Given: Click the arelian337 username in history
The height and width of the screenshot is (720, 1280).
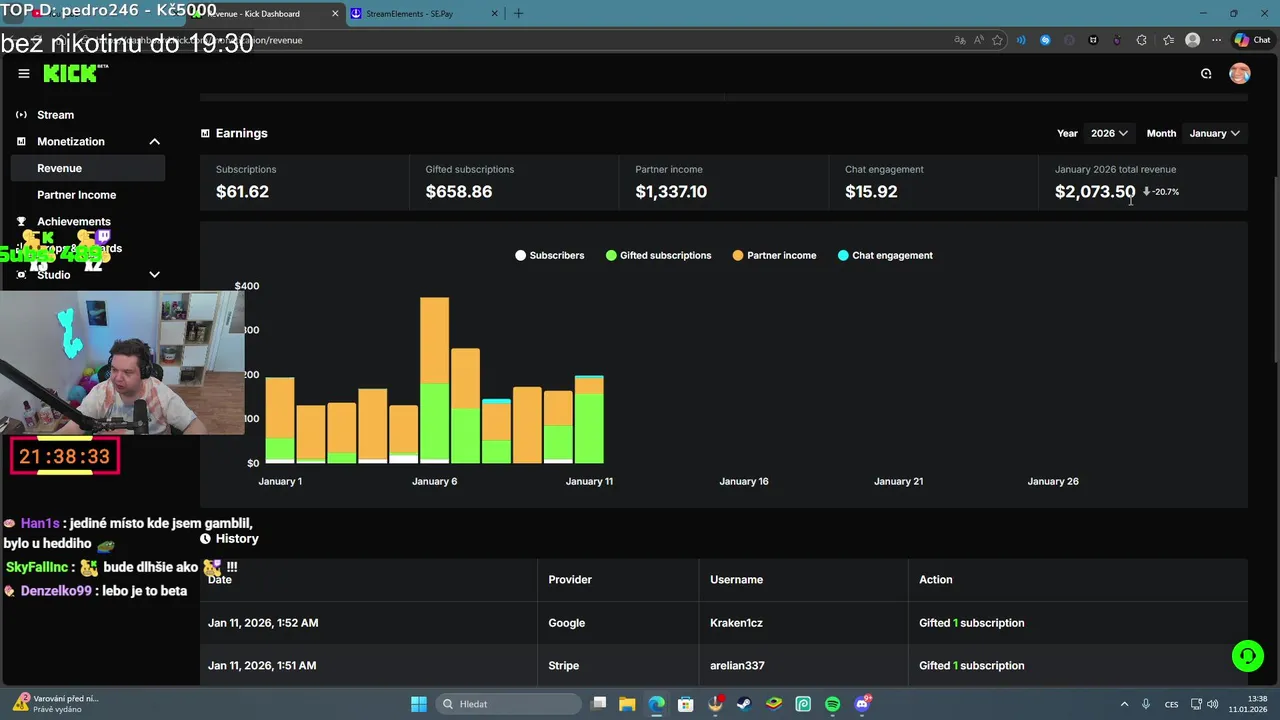Looking at the screenshot, I should tap(737, 666).
